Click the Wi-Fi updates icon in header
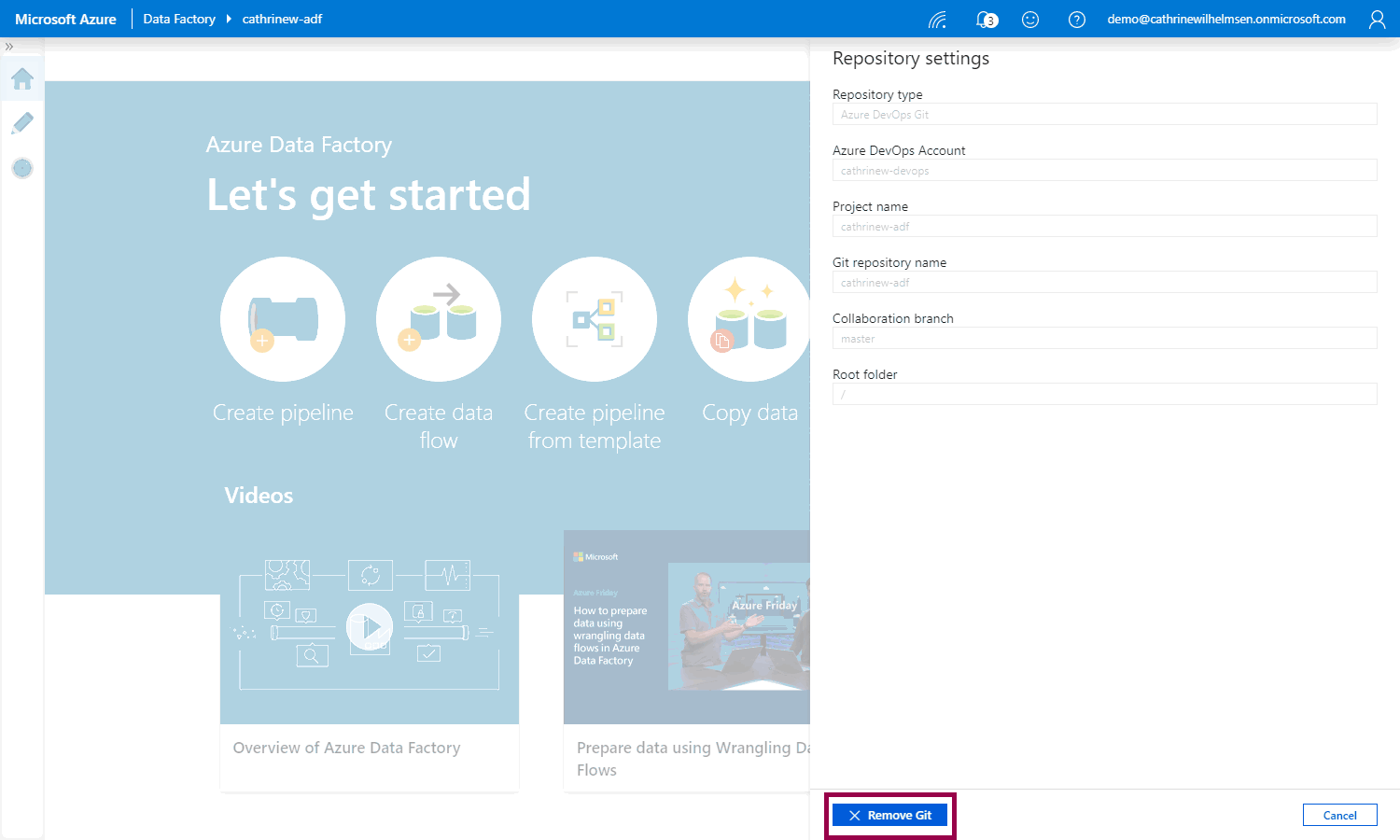Image resolution: width=1400 pixels, height=840 pixels. tap(938, 20)
